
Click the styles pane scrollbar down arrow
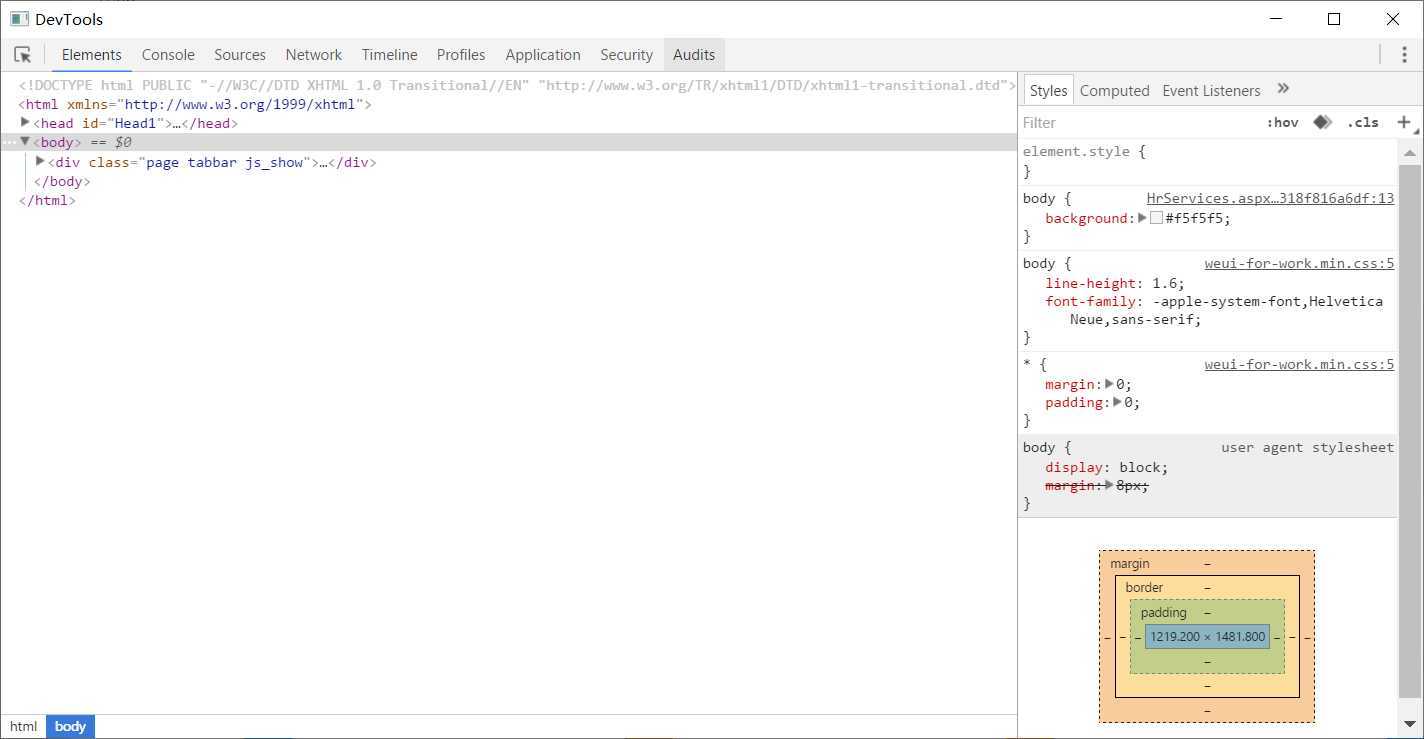(1410, 724)
